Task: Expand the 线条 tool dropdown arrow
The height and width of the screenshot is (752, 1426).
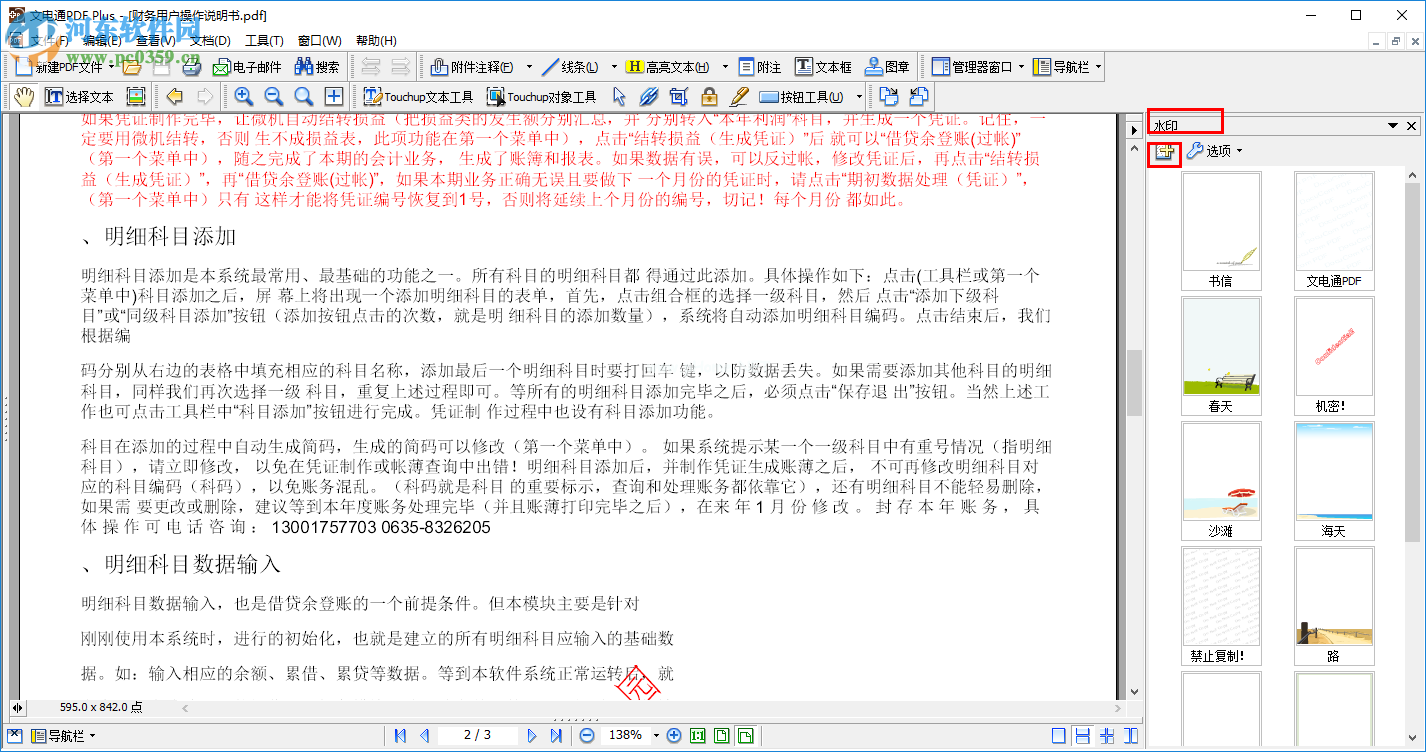Action: coord(613,67)
